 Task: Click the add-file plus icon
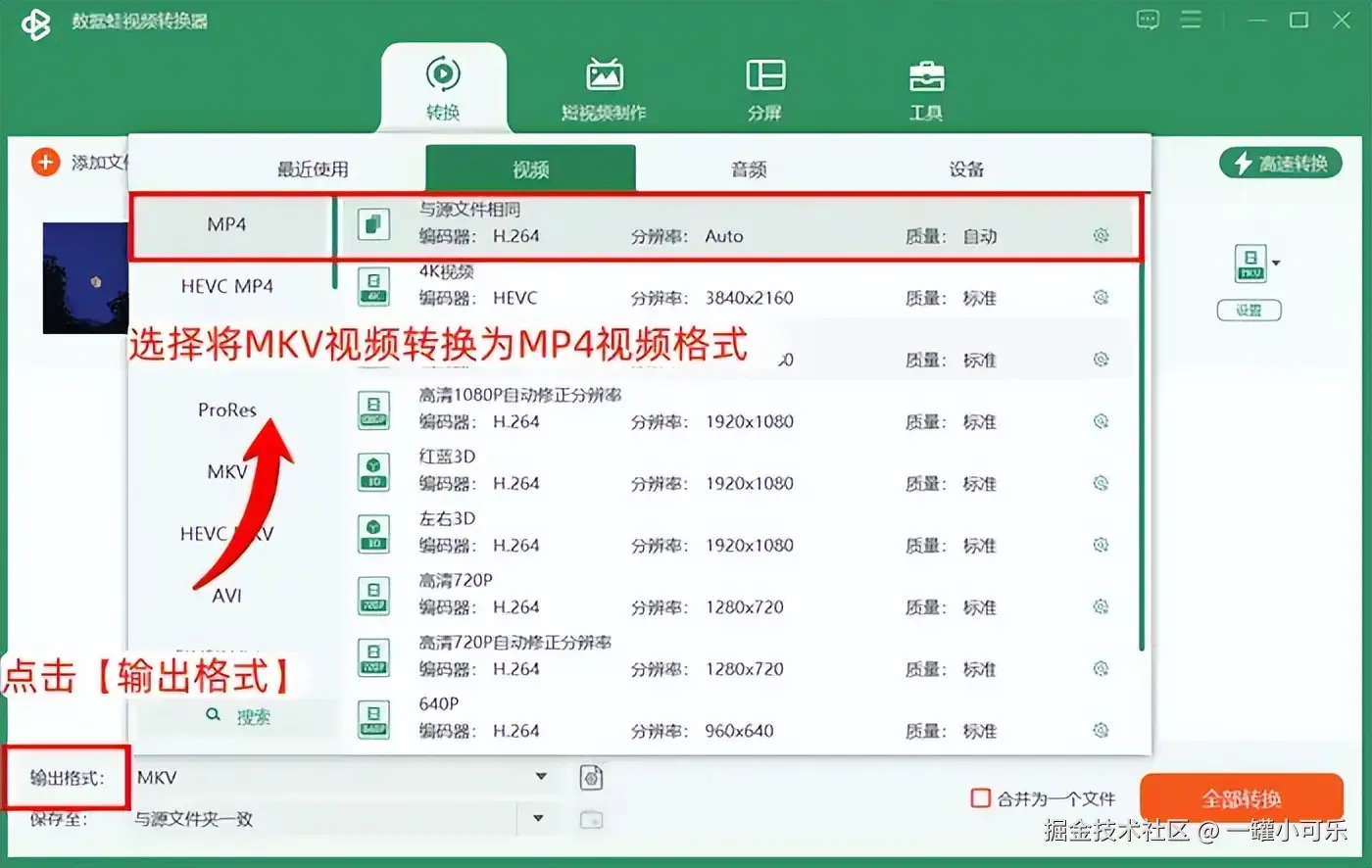pos(45,162)
